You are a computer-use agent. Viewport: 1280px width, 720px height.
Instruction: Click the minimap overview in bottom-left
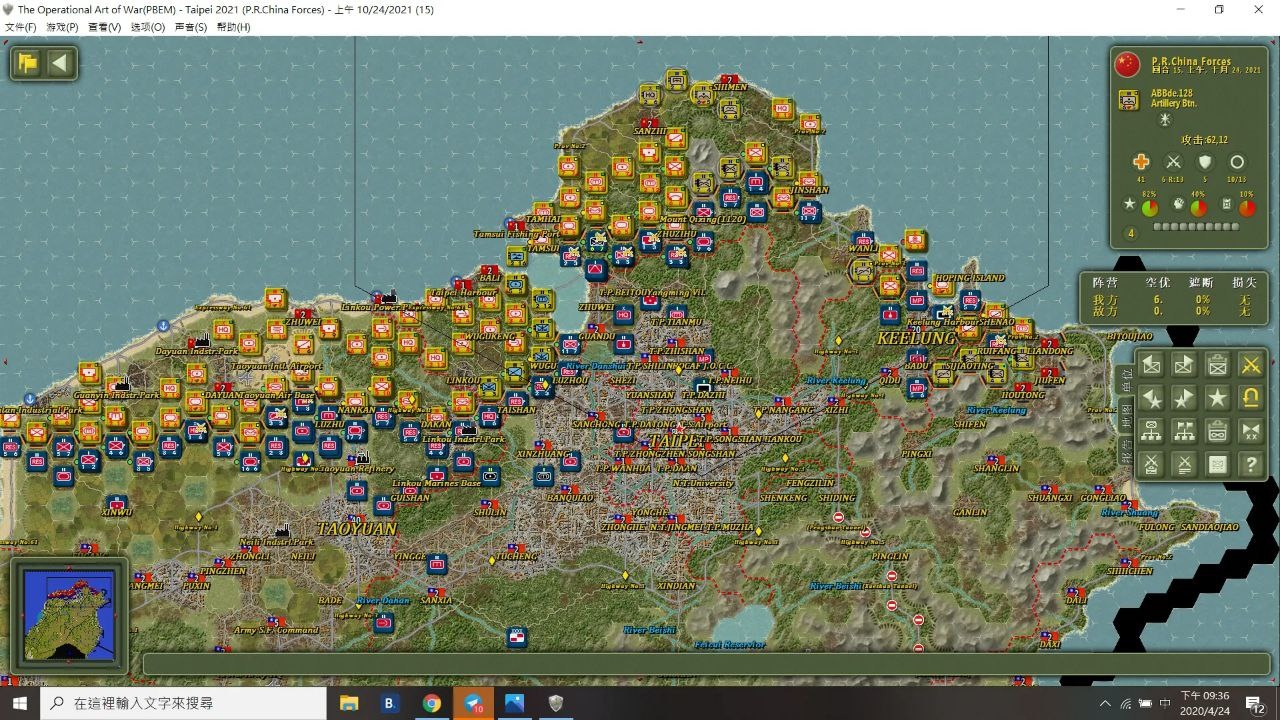tap(69, 615)
